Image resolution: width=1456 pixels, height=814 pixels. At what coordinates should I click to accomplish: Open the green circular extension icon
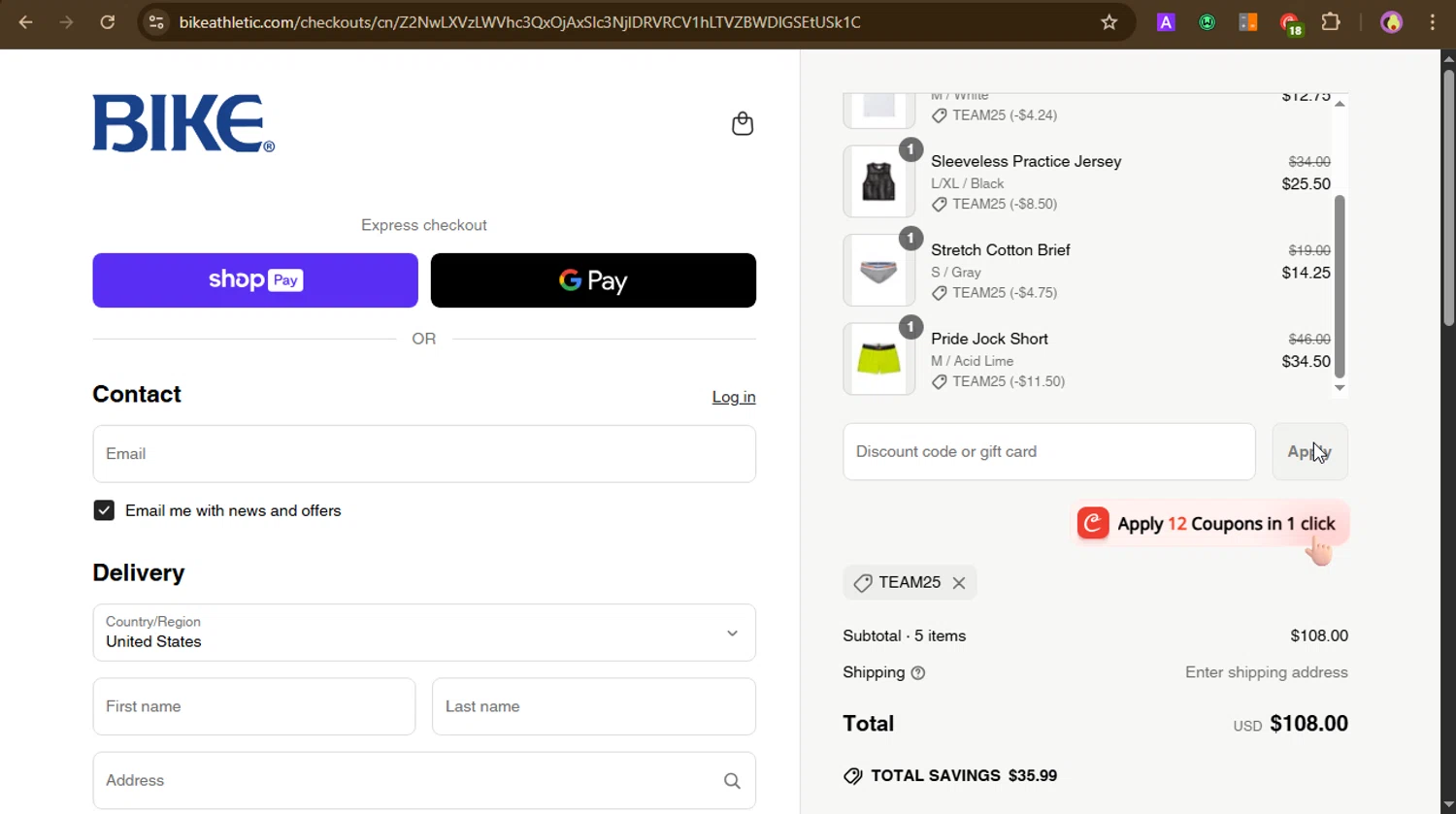(1208, 22)
